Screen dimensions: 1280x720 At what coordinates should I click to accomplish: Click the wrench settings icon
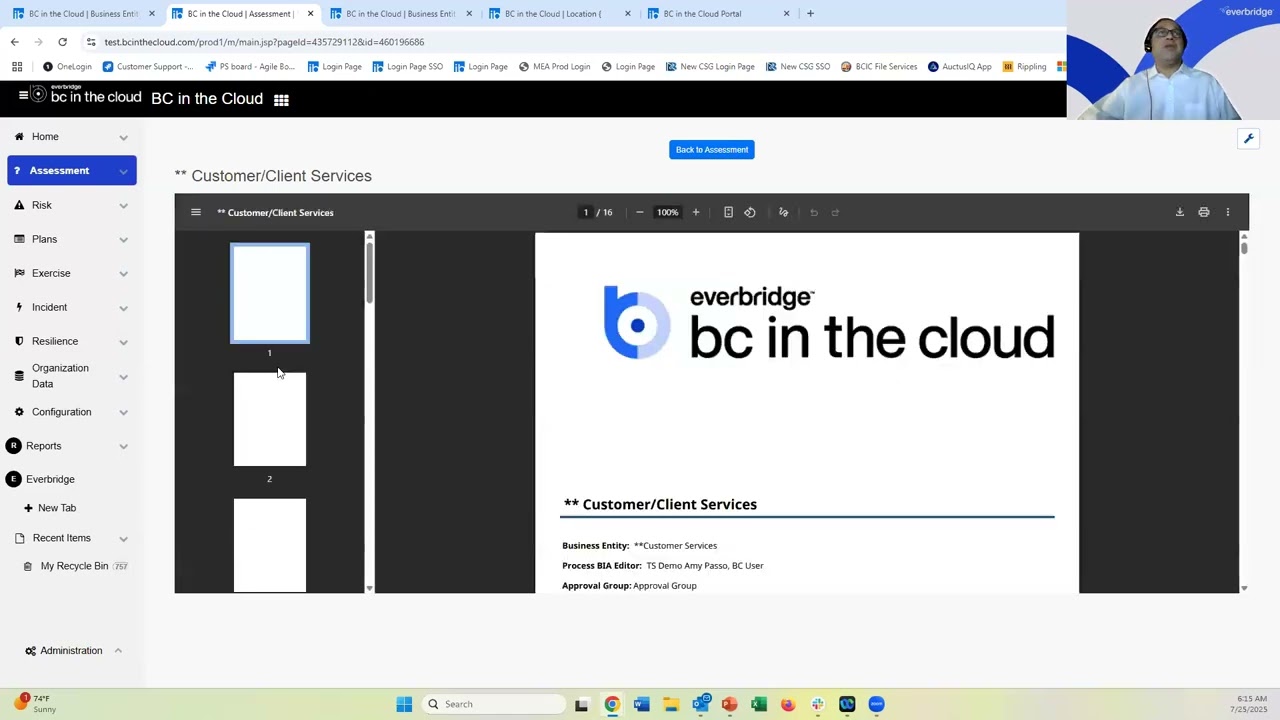[x=1248, y=139]
